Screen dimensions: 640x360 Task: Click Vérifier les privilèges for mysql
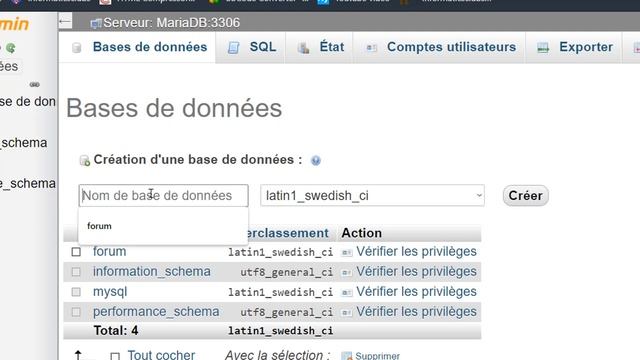[416, 291]
